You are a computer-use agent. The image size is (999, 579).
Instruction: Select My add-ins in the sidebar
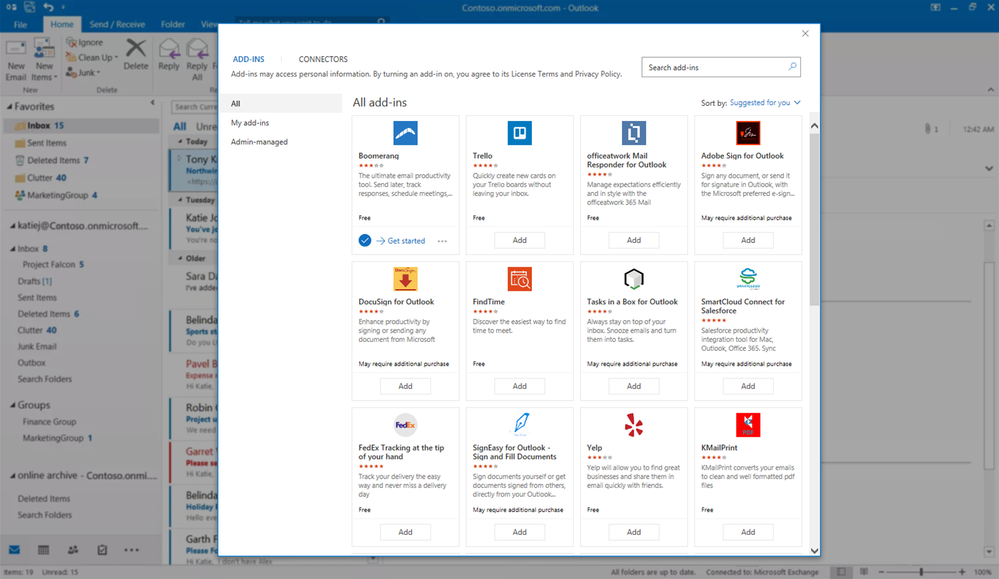coord(250,122)
